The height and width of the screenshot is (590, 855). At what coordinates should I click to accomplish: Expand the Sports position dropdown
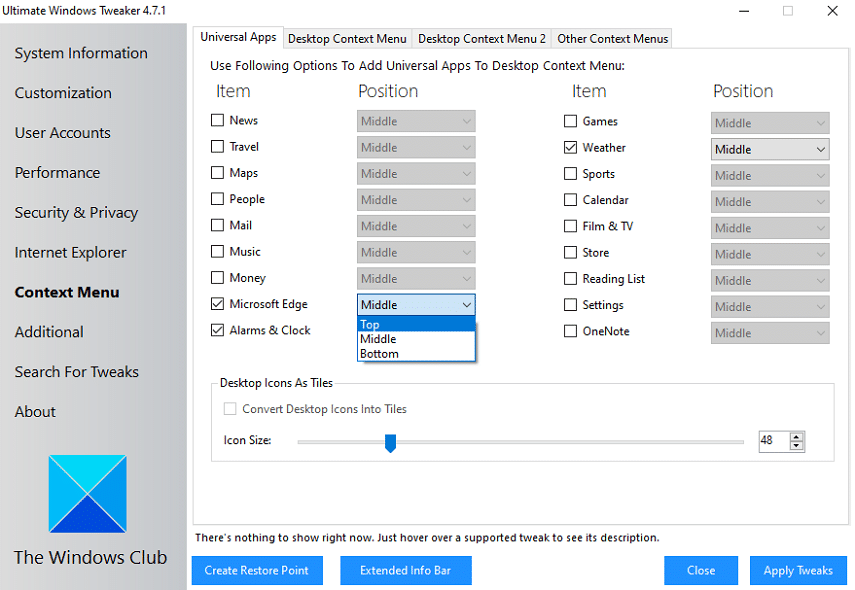pos(770,176)
